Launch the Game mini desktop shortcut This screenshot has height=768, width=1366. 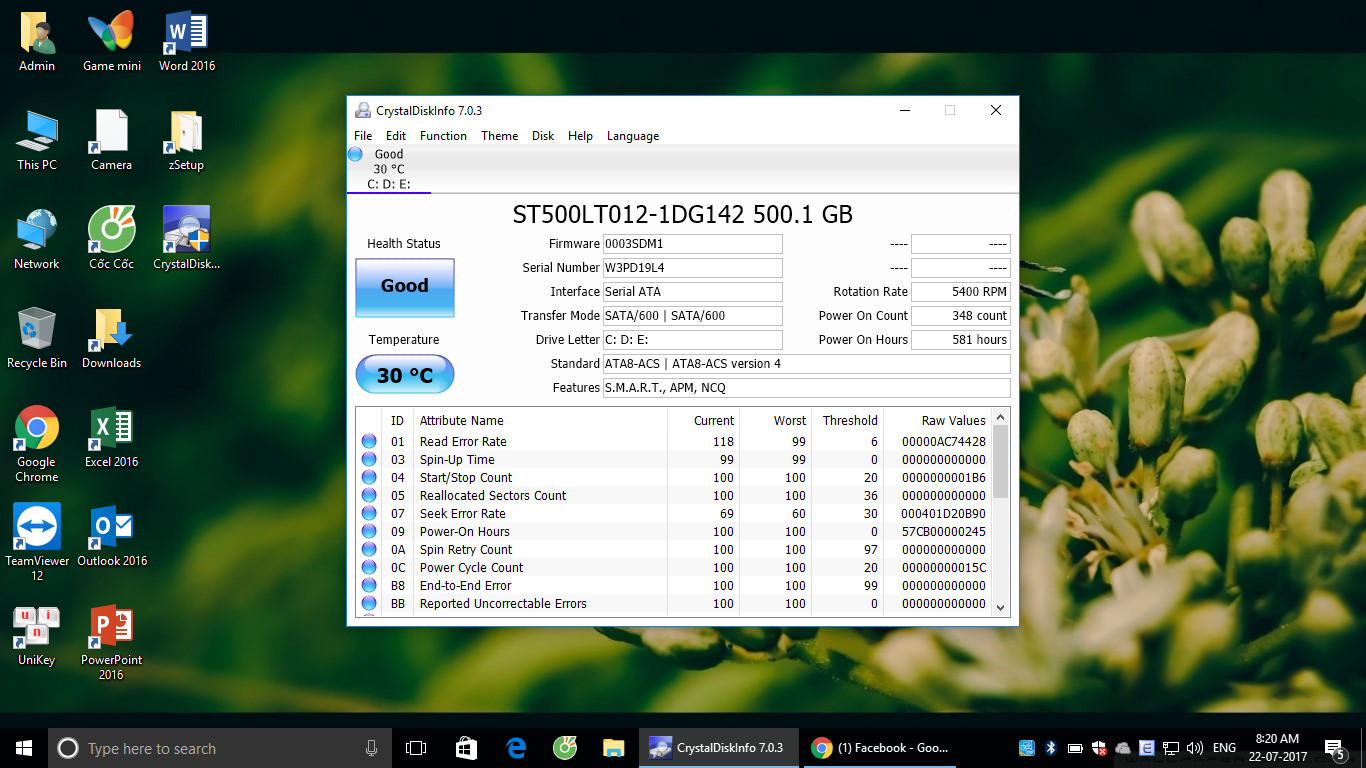[x=111, y=42]
